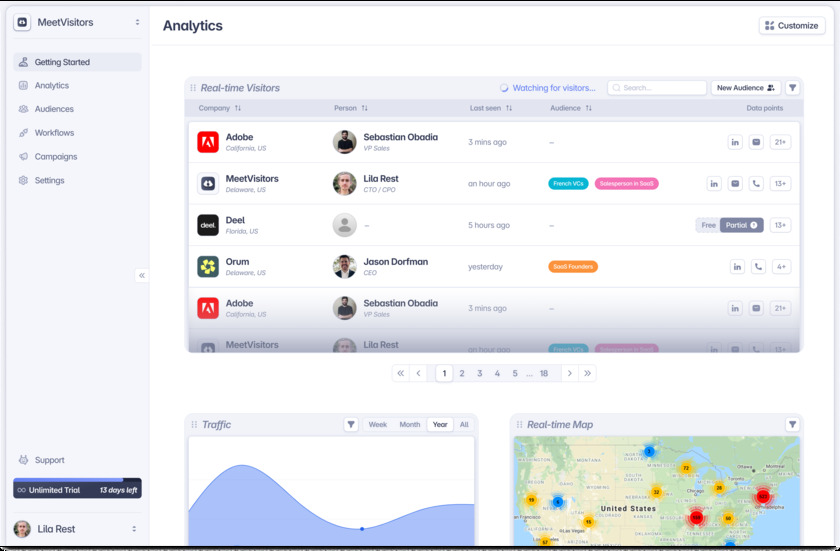Screen dimensions: 840x551
Task: Click Lila Rest's avatar at the sidebar bottom
Action: tap(22, 529)
